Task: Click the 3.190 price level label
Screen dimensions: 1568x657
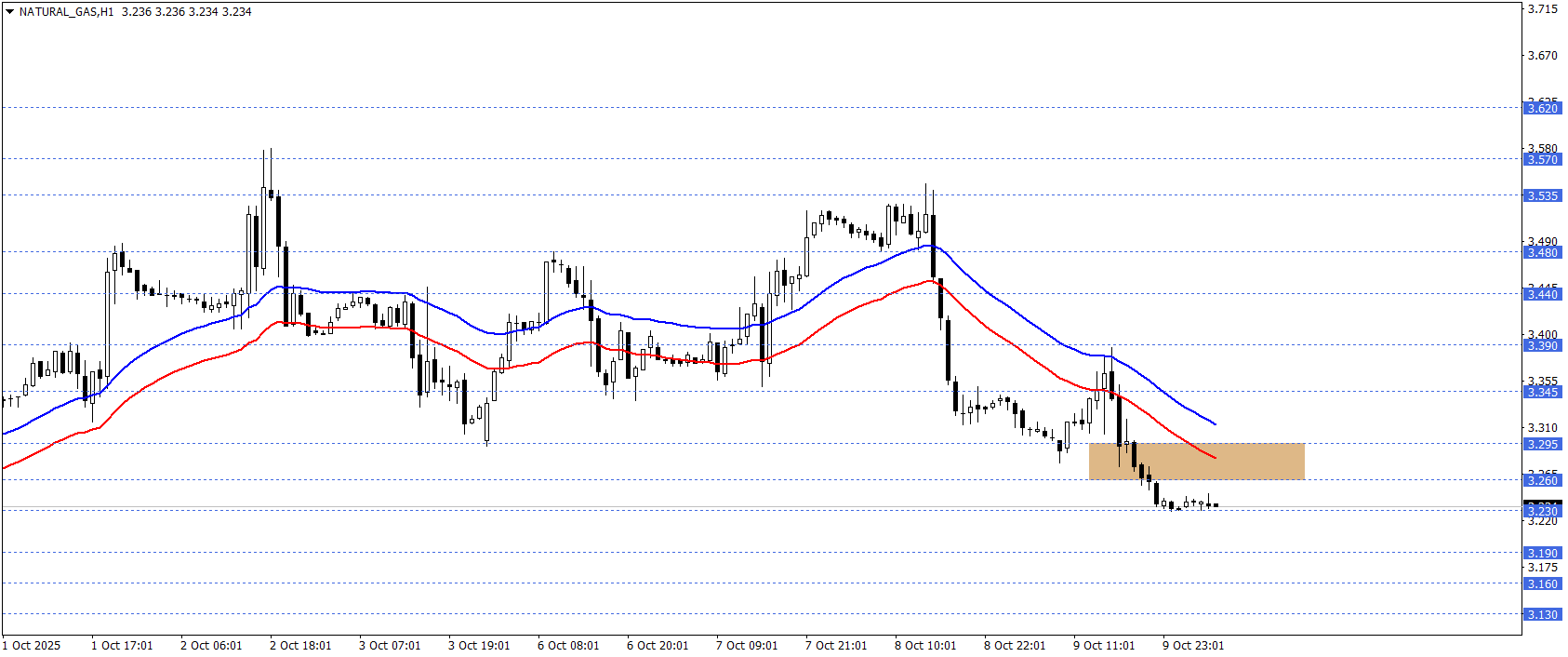Action: [1542, 554]
